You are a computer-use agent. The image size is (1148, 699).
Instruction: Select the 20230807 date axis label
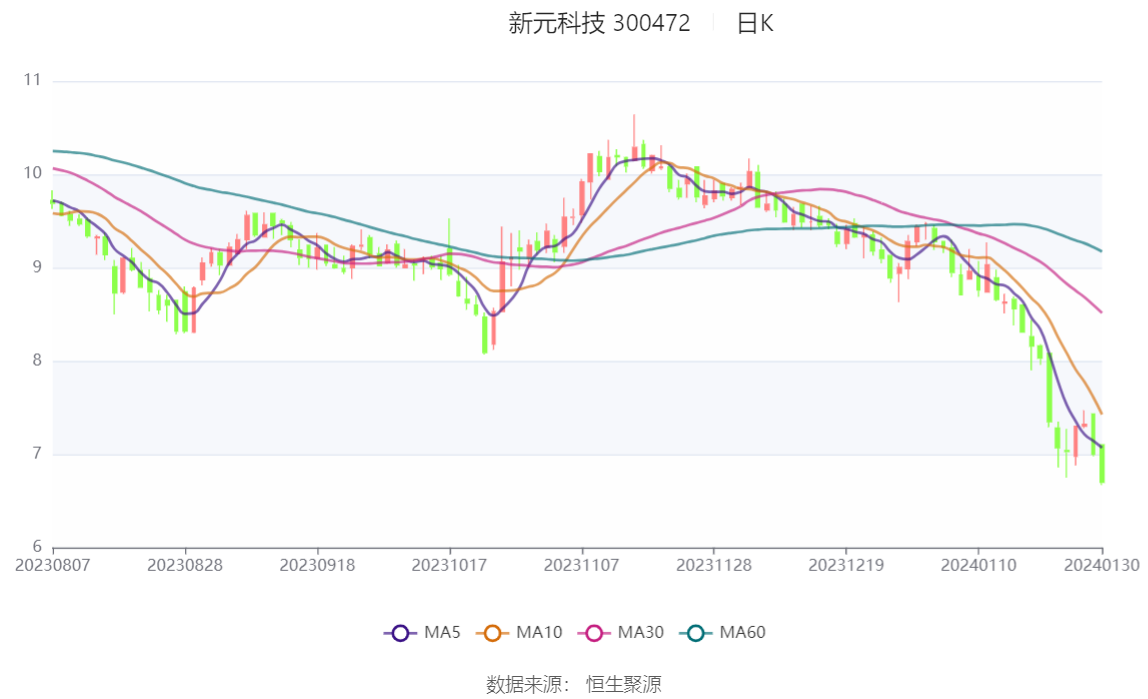(53, 565)
